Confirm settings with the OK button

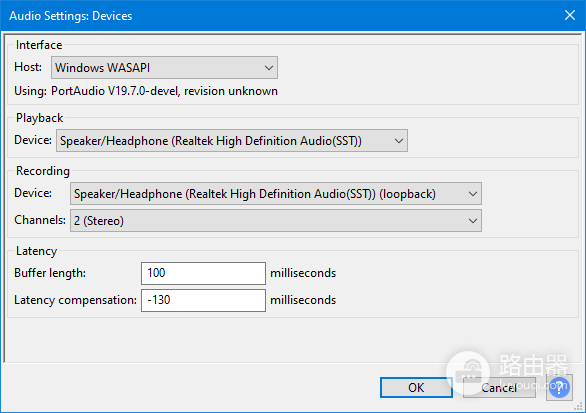coord(416,388)
